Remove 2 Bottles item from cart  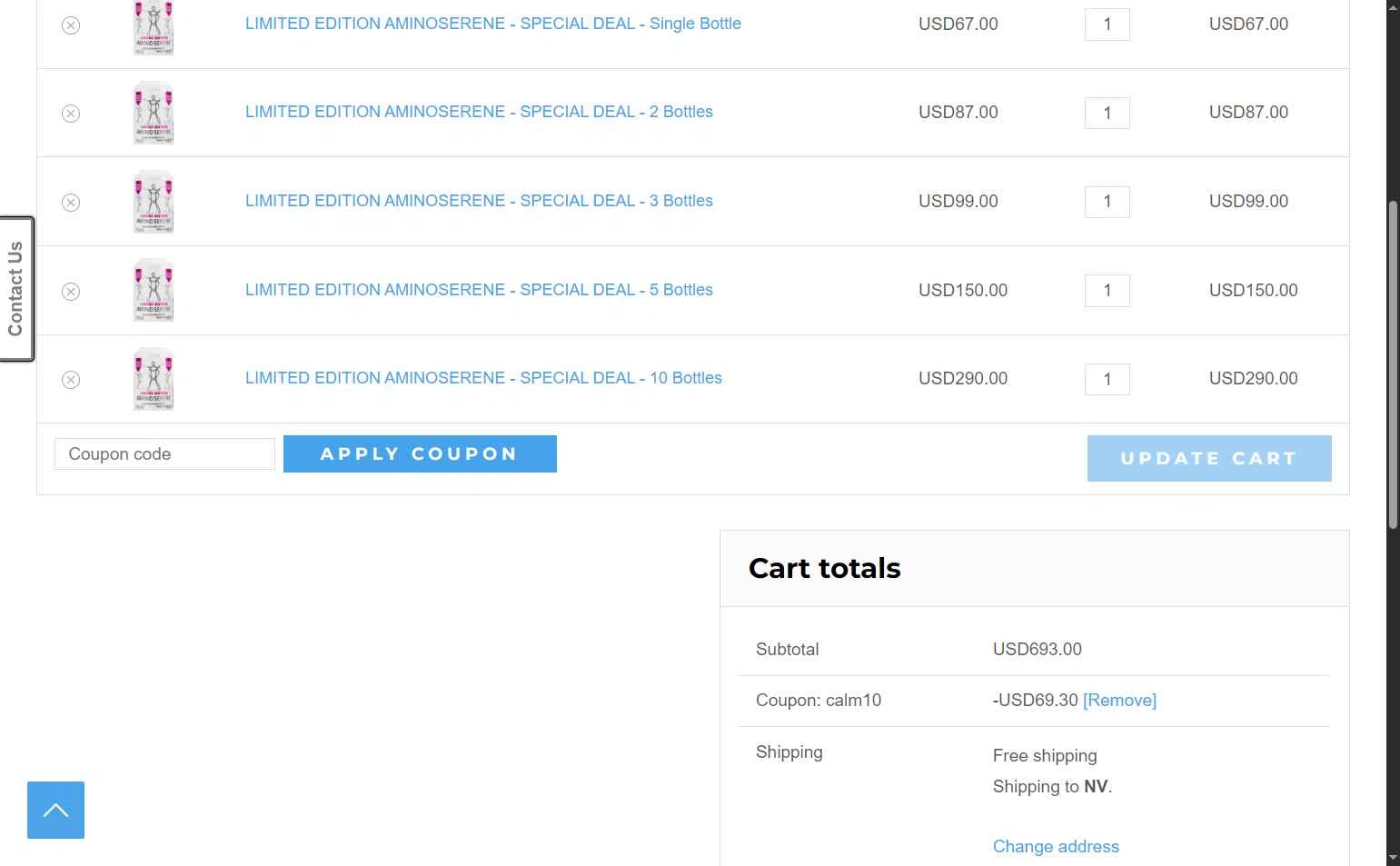[x=71, y=114]
